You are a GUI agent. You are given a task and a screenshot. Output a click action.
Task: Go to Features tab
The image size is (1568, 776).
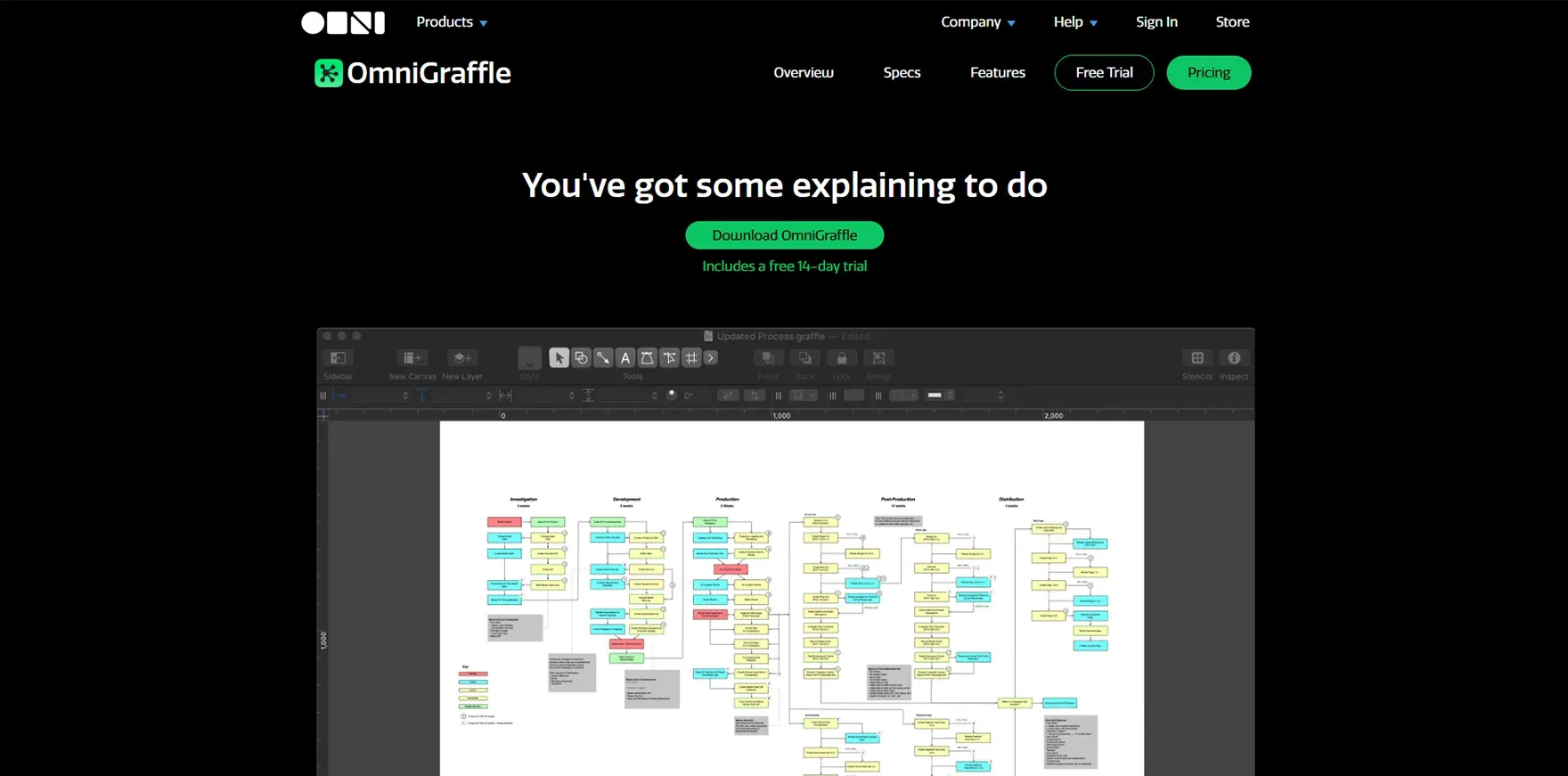[998, 73]
